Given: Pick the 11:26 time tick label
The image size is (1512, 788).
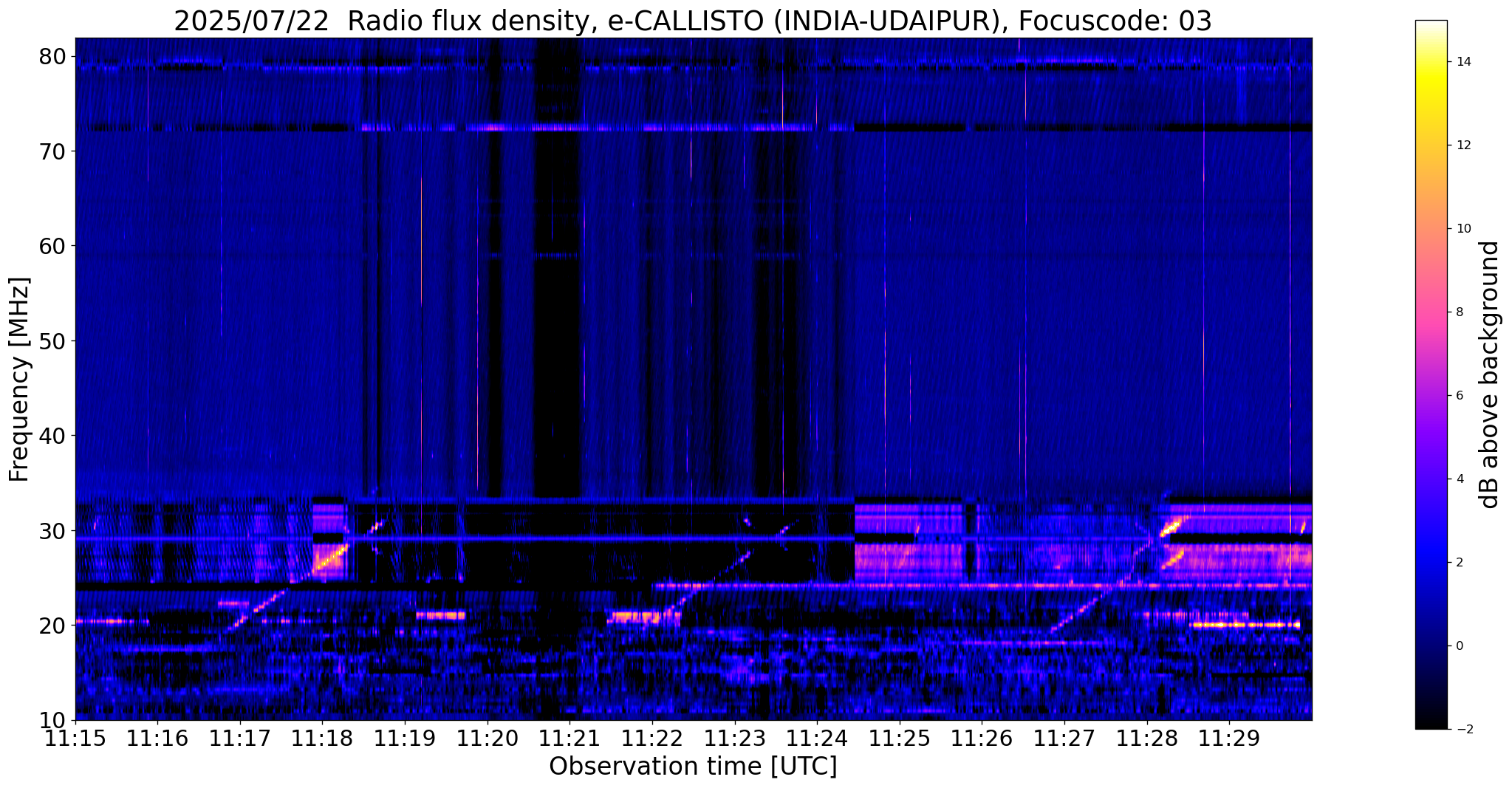Looking at the screenshot, I should point(982,739).
